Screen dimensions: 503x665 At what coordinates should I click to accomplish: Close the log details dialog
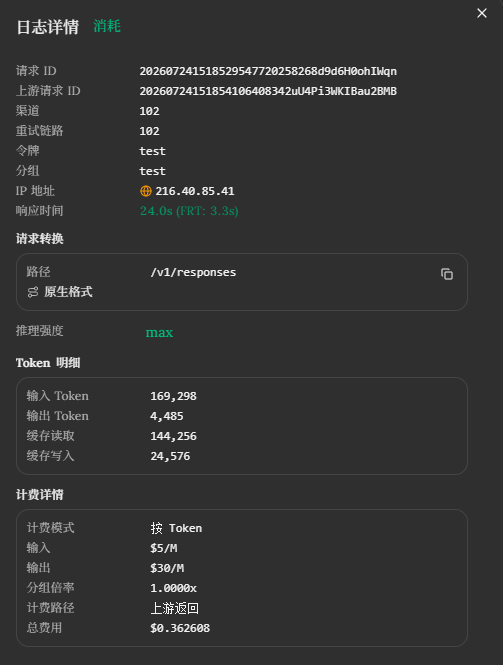point(482,13)
